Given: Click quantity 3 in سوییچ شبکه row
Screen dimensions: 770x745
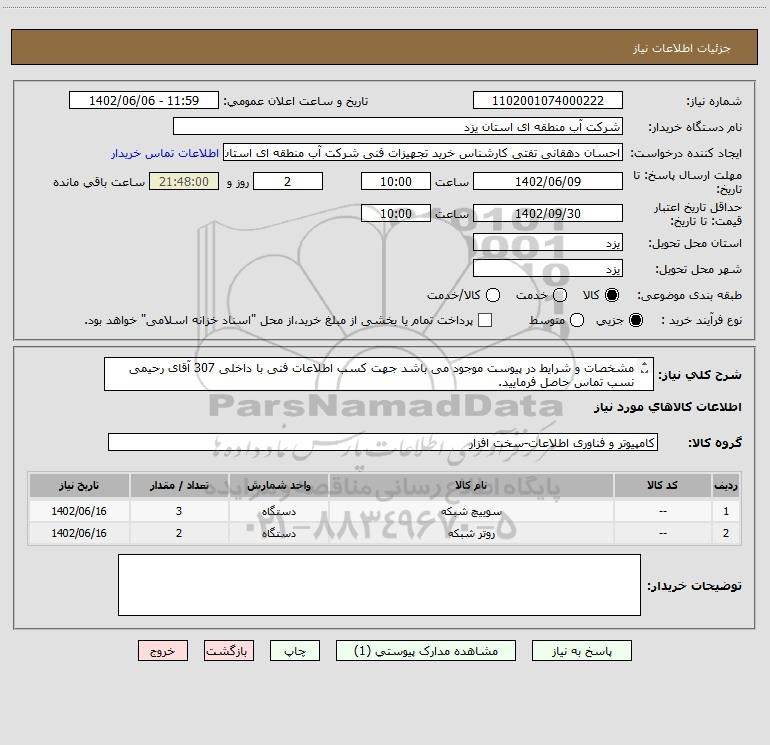Looking at the screenshot, I should [x=179, y=511].
